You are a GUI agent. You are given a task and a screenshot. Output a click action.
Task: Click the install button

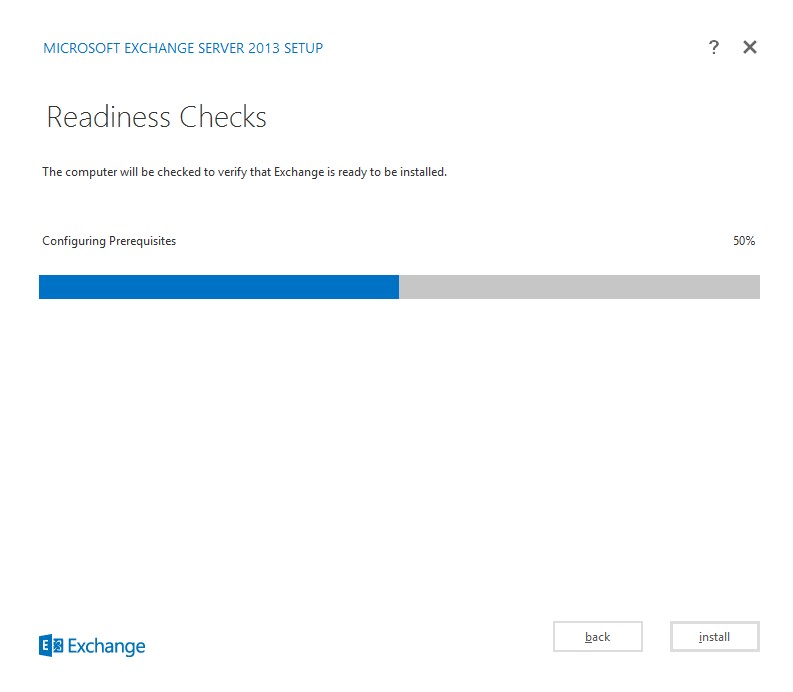[714, 636]
